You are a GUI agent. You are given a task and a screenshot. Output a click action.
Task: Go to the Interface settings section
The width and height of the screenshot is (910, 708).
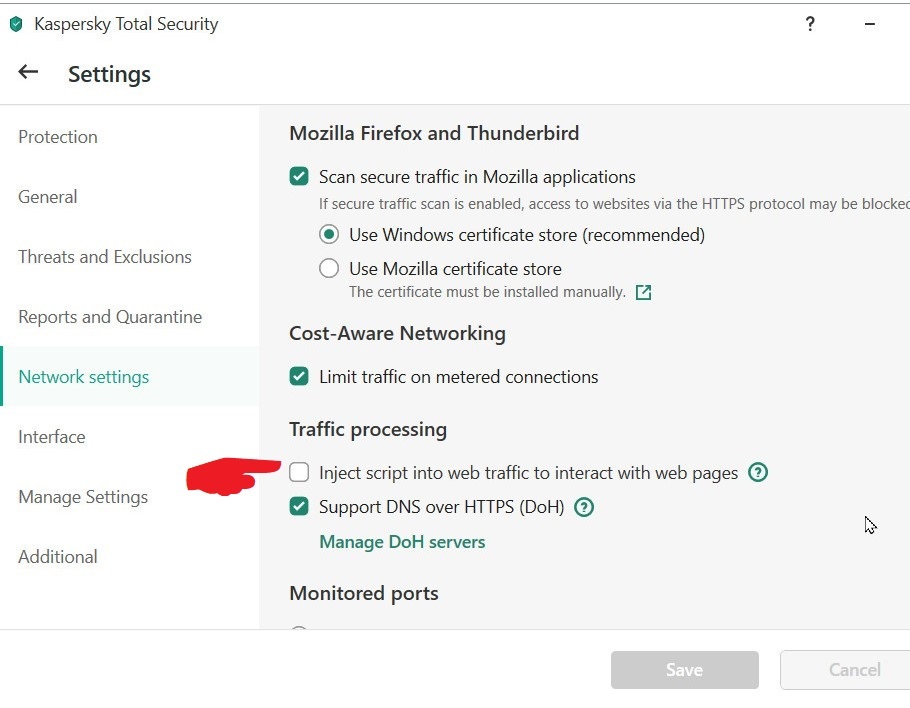tap(52, 437)
